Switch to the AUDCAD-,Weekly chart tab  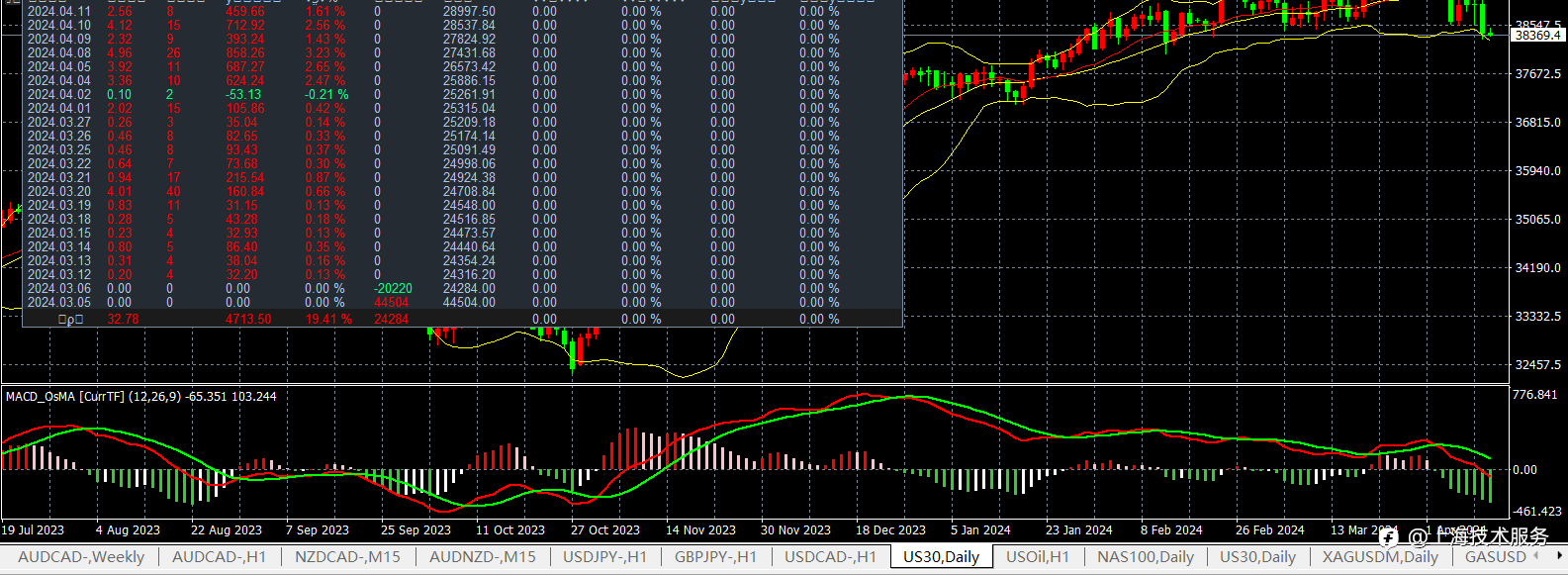[x=81, y=557]
